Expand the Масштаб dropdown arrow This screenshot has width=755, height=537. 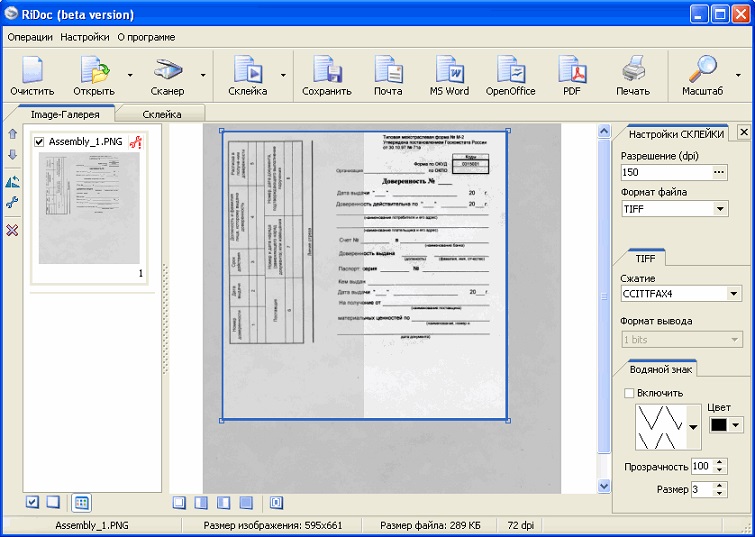click(x=738, y=75)
